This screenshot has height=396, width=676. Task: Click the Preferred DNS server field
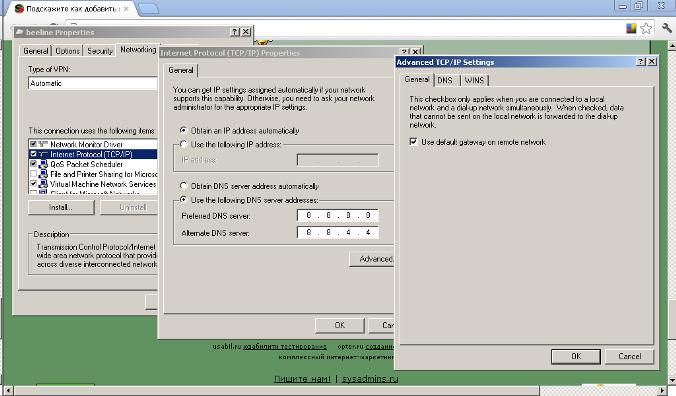pos(338,215)
